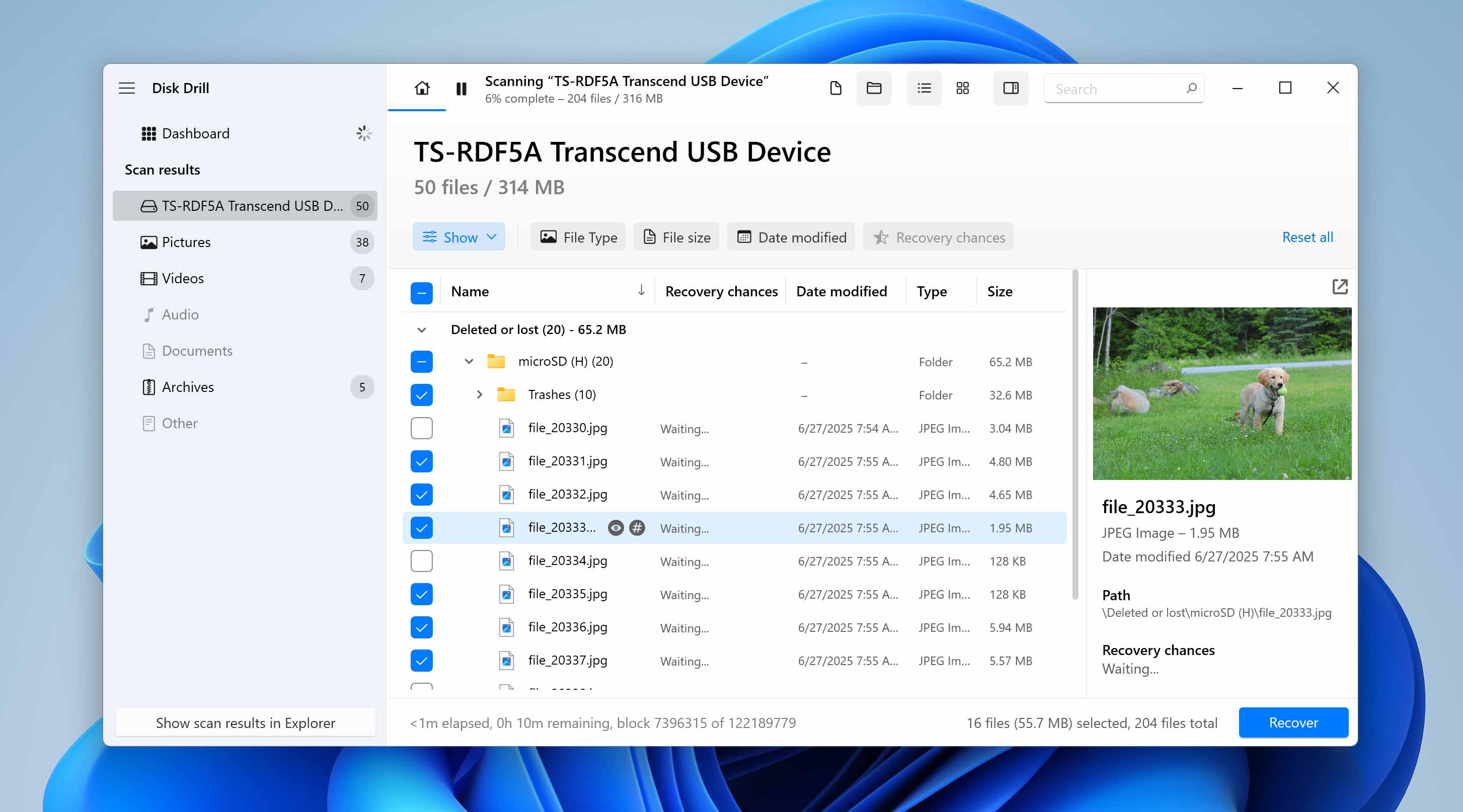Open the Show filter dropdown
Screen dimensions: 1463x812
click(459, 237)
